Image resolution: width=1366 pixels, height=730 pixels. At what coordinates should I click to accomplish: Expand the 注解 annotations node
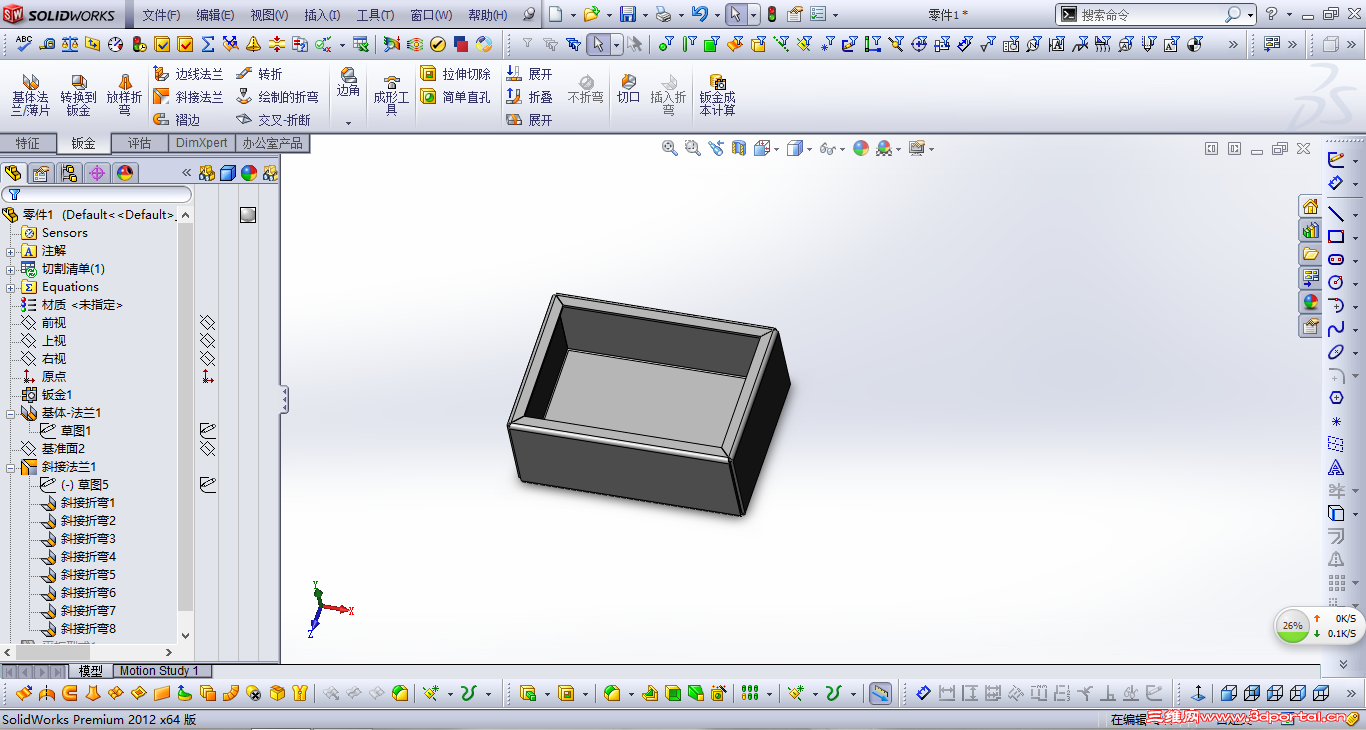(x=10, y=251)
